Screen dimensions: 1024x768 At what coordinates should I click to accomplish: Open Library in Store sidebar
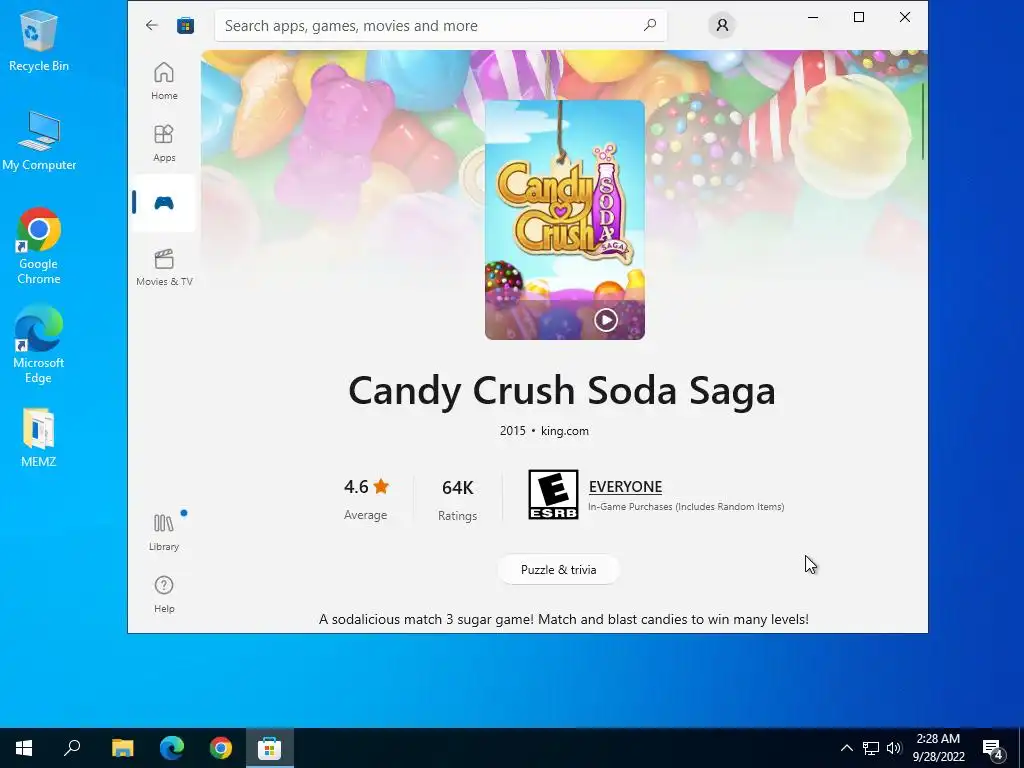tap(164, 532)
